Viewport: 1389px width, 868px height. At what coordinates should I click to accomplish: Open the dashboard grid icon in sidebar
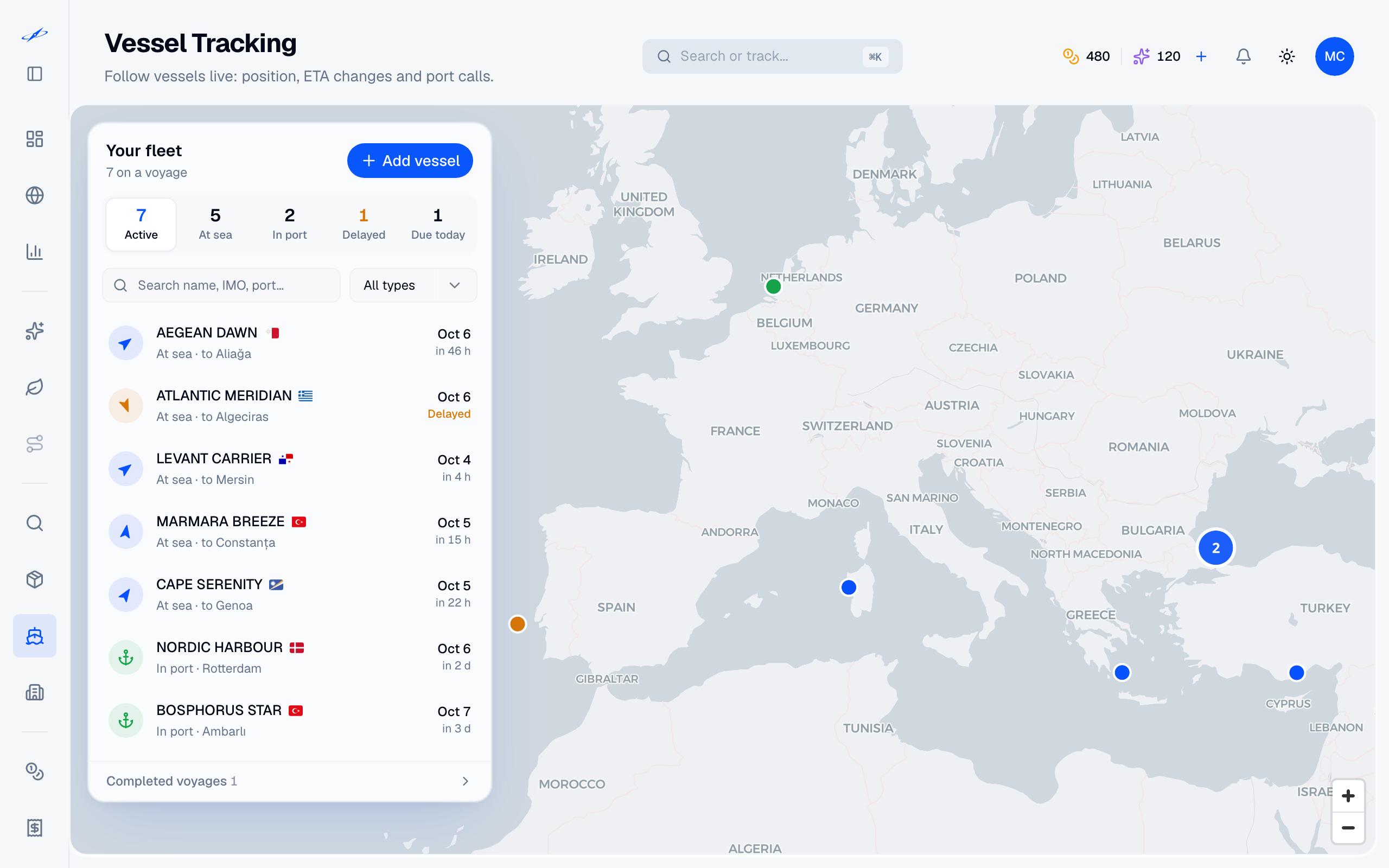click(x=34, y=139)
